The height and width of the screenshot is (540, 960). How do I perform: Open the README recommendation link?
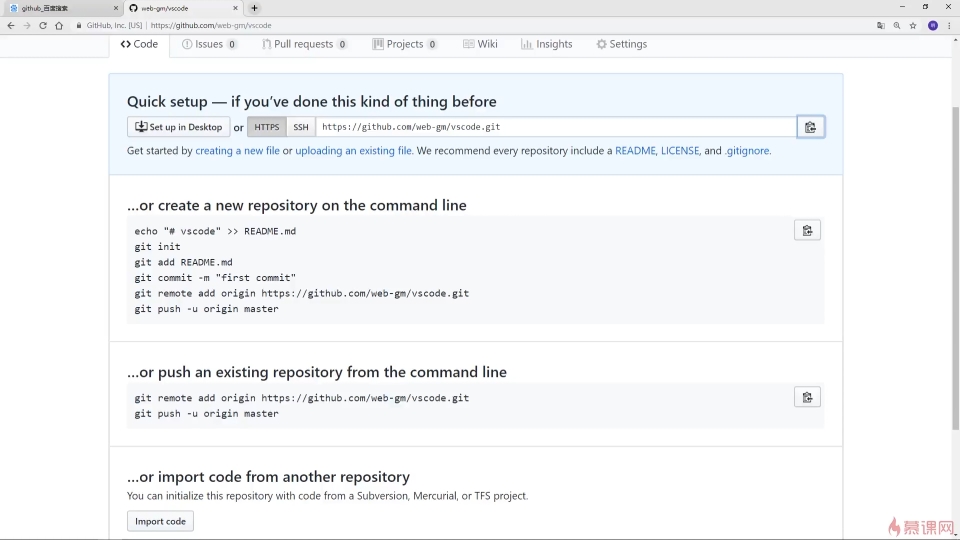point(635,151)
